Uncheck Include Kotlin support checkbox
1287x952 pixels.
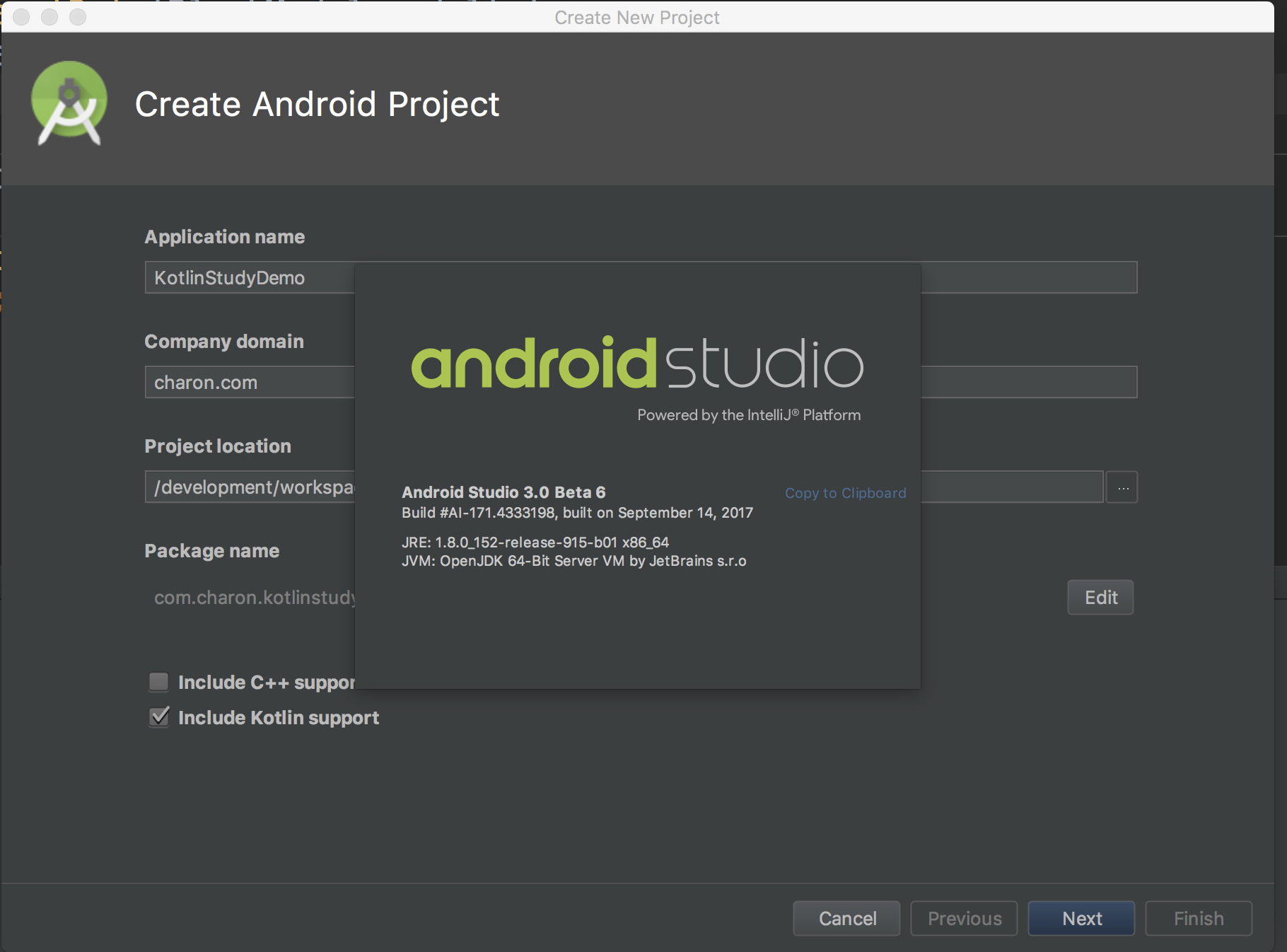tap(159, 717)
